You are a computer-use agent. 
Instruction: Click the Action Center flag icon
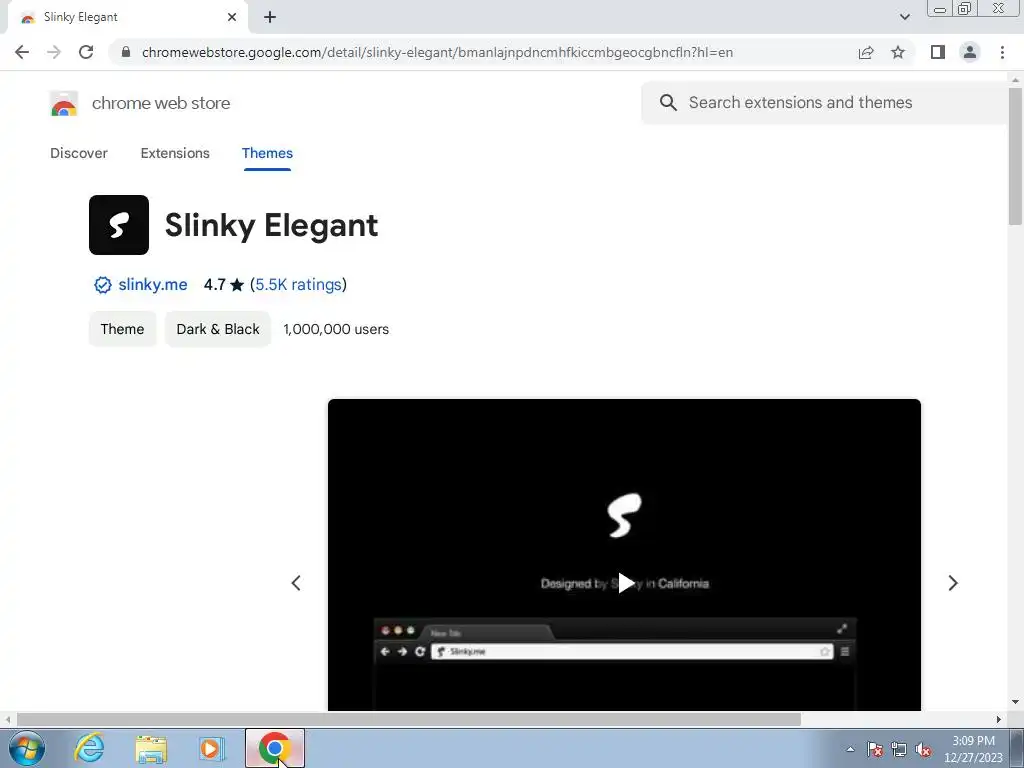point(875,749)
